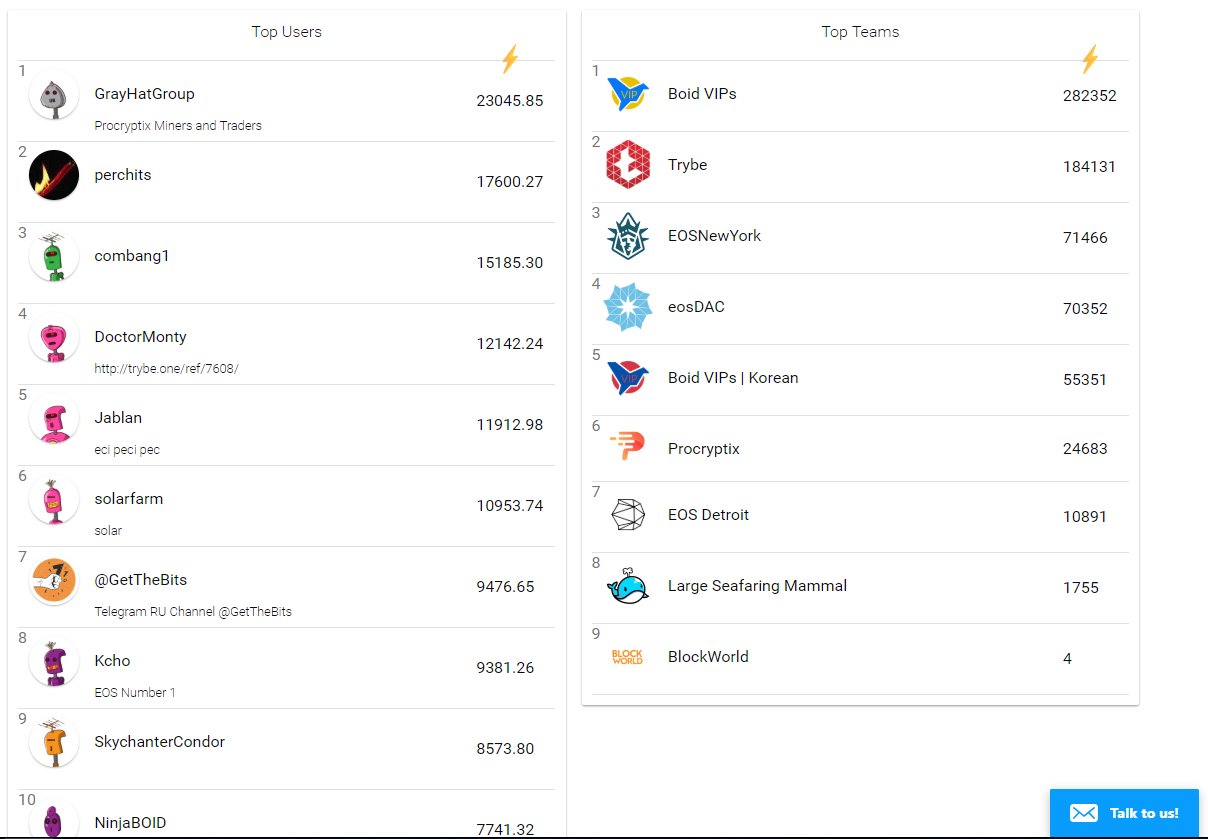This screenshot has height=839, width=1208.
Task: Click Kcho username
Action: (112, 661)
